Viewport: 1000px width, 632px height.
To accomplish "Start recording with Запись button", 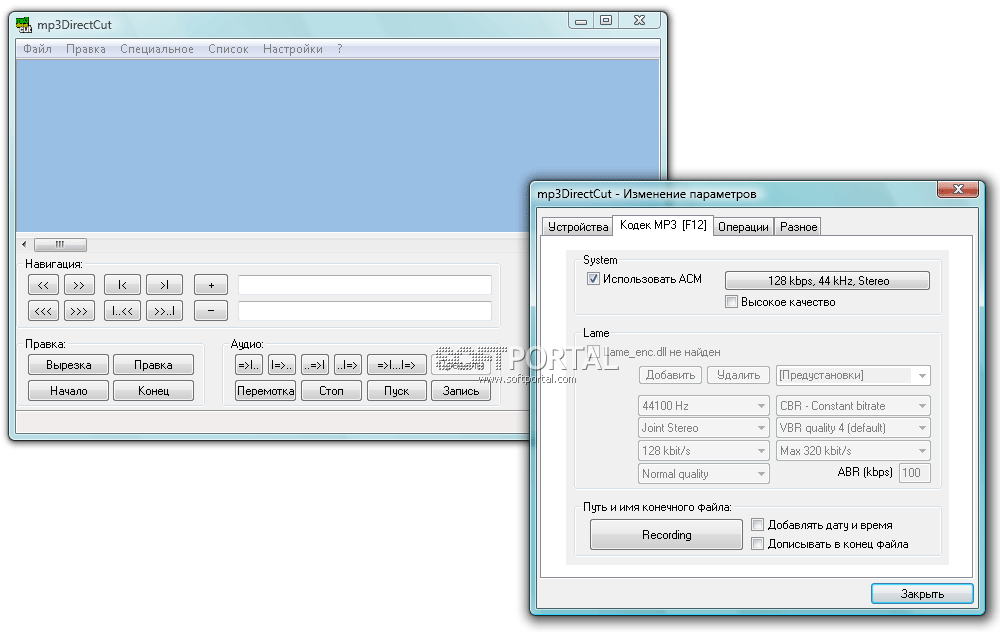I will pyautogui.click(x=460, y=390).
